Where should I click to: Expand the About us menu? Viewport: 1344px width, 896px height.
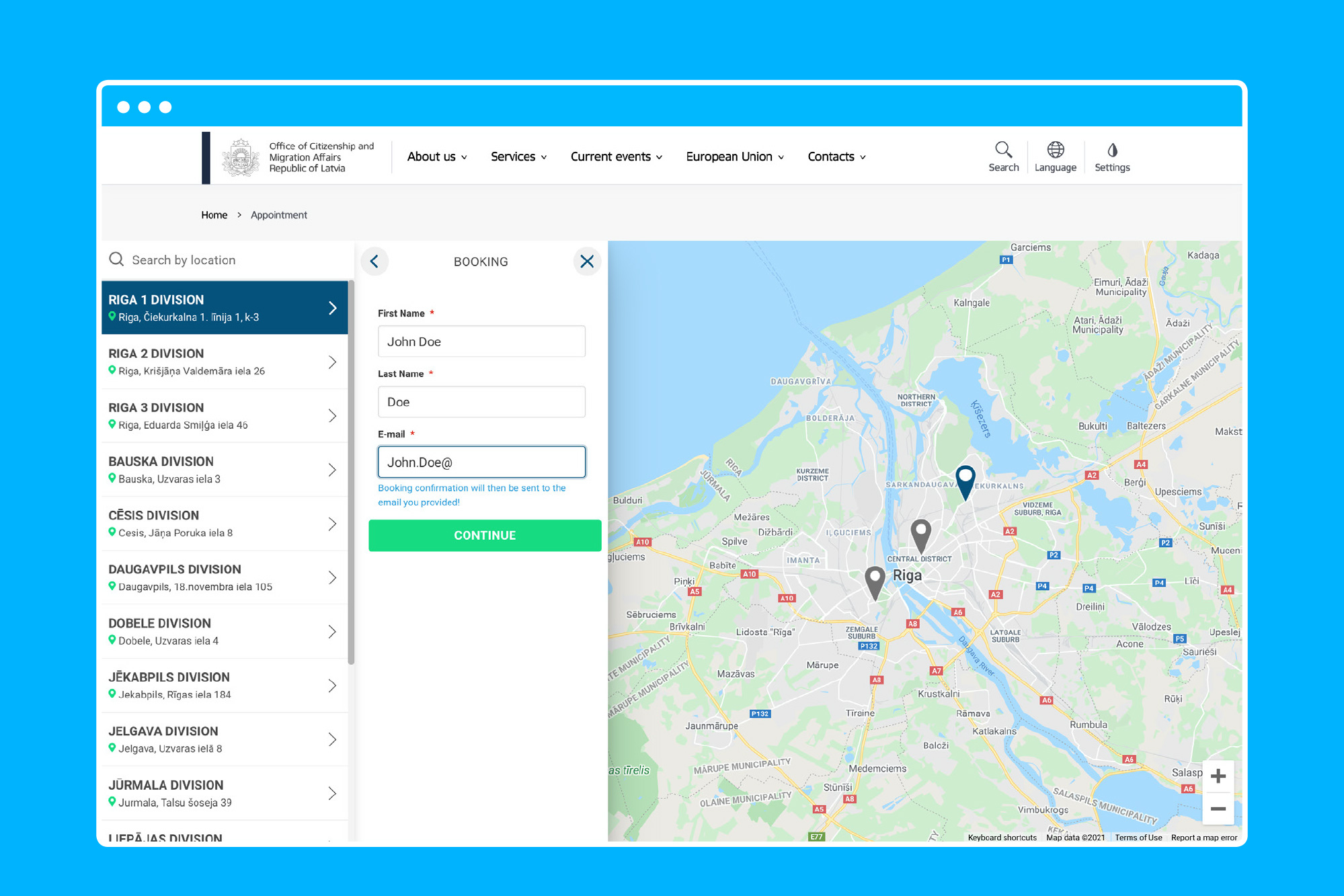point(437,157)
